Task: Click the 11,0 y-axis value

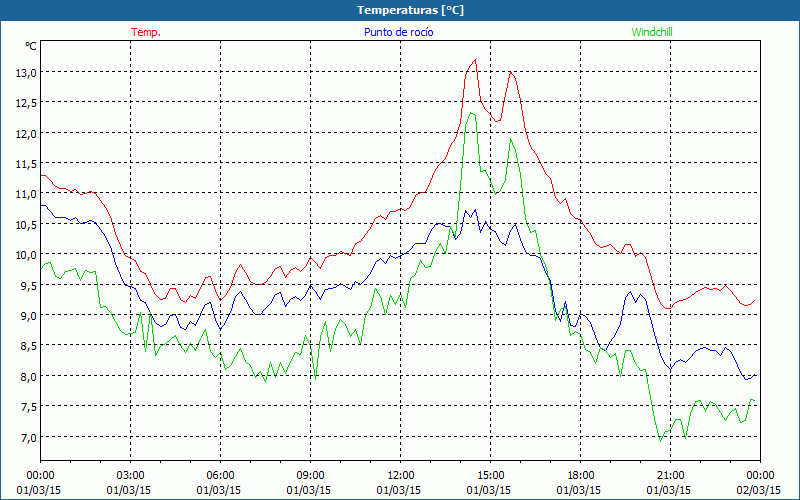Action: [x=26, y=194]
